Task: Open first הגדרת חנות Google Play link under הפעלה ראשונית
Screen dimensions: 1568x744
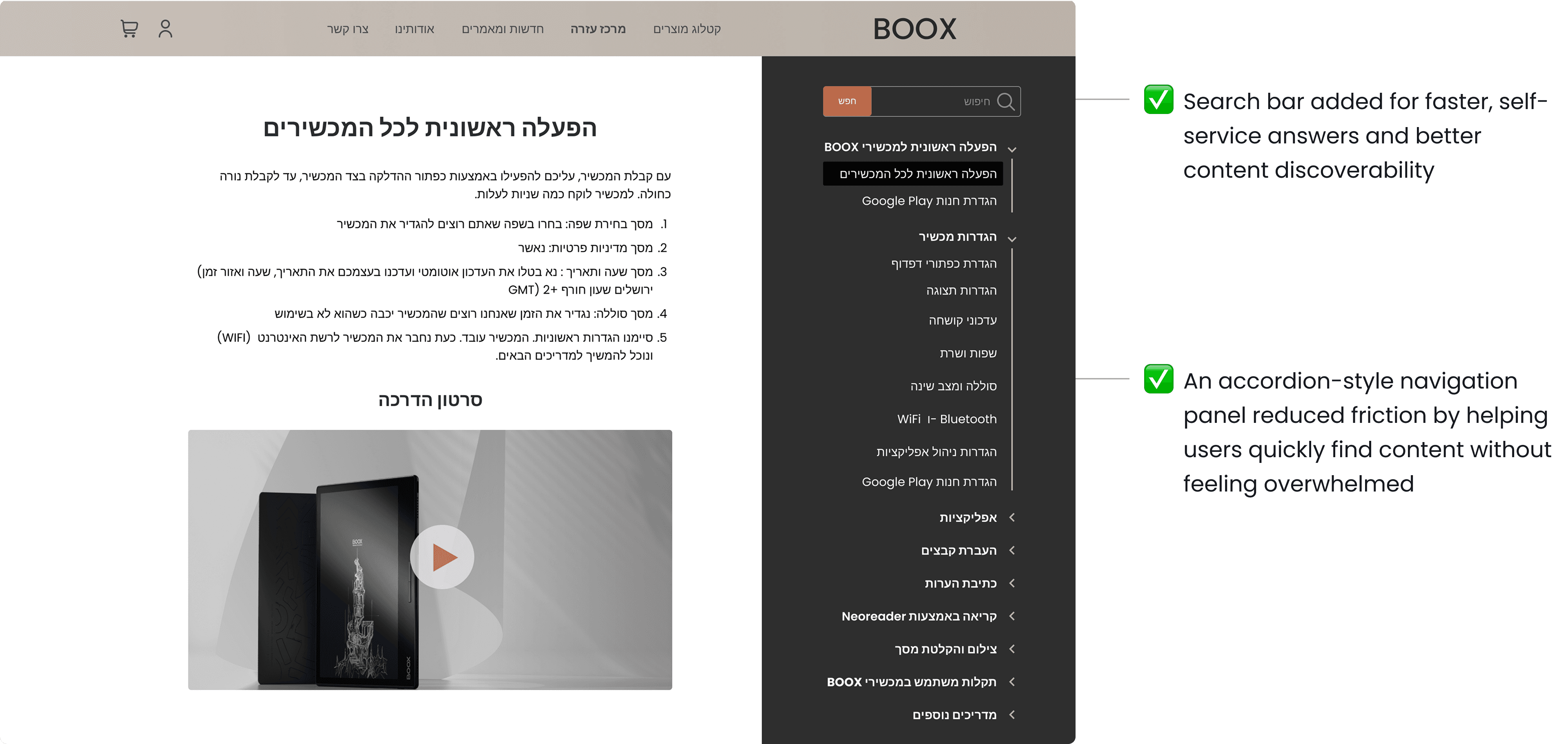Action: pyautogui.click(x=929, y=201)
